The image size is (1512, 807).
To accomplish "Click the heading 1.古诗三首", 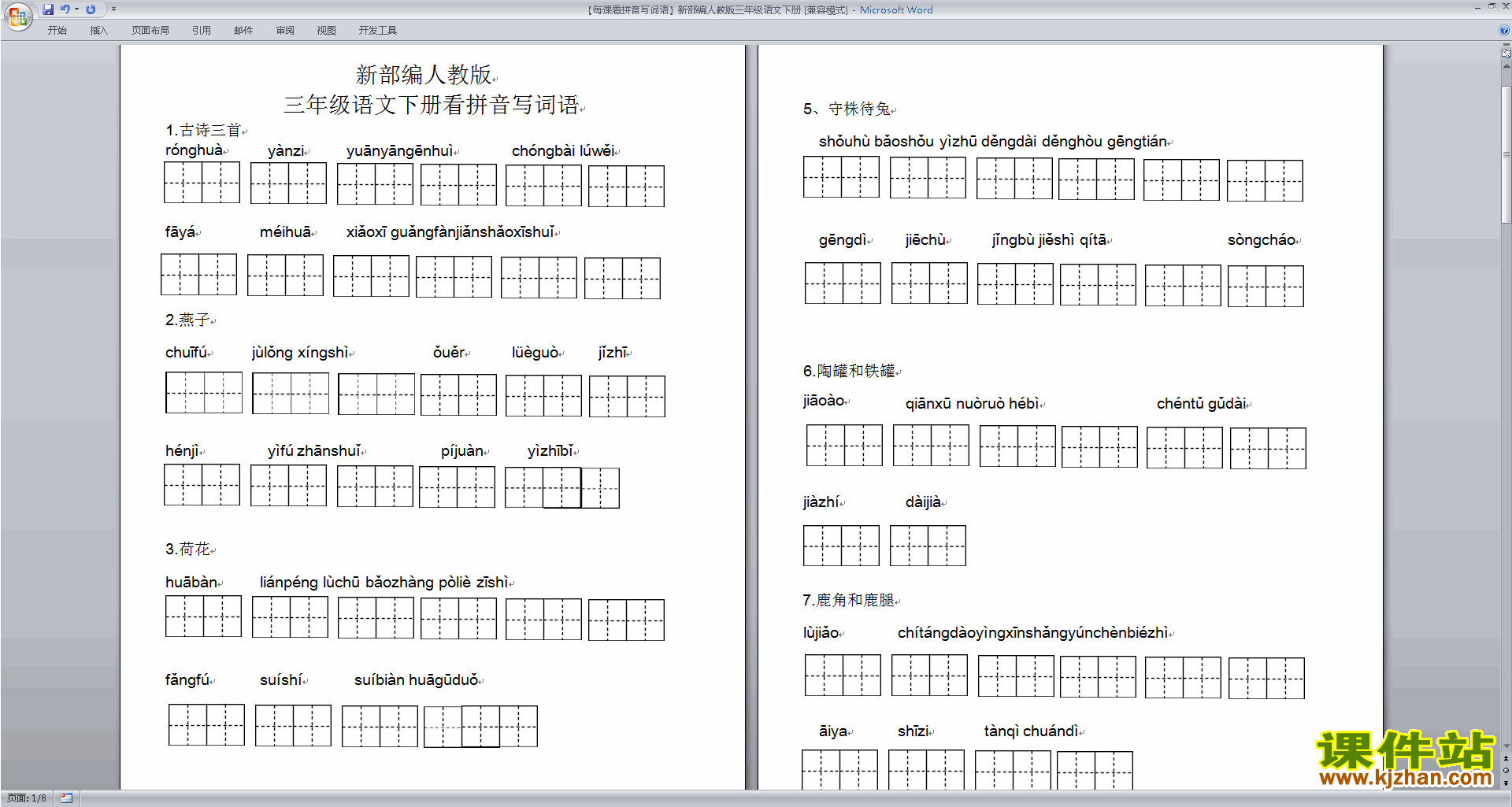I will click(x=203, y=130).
